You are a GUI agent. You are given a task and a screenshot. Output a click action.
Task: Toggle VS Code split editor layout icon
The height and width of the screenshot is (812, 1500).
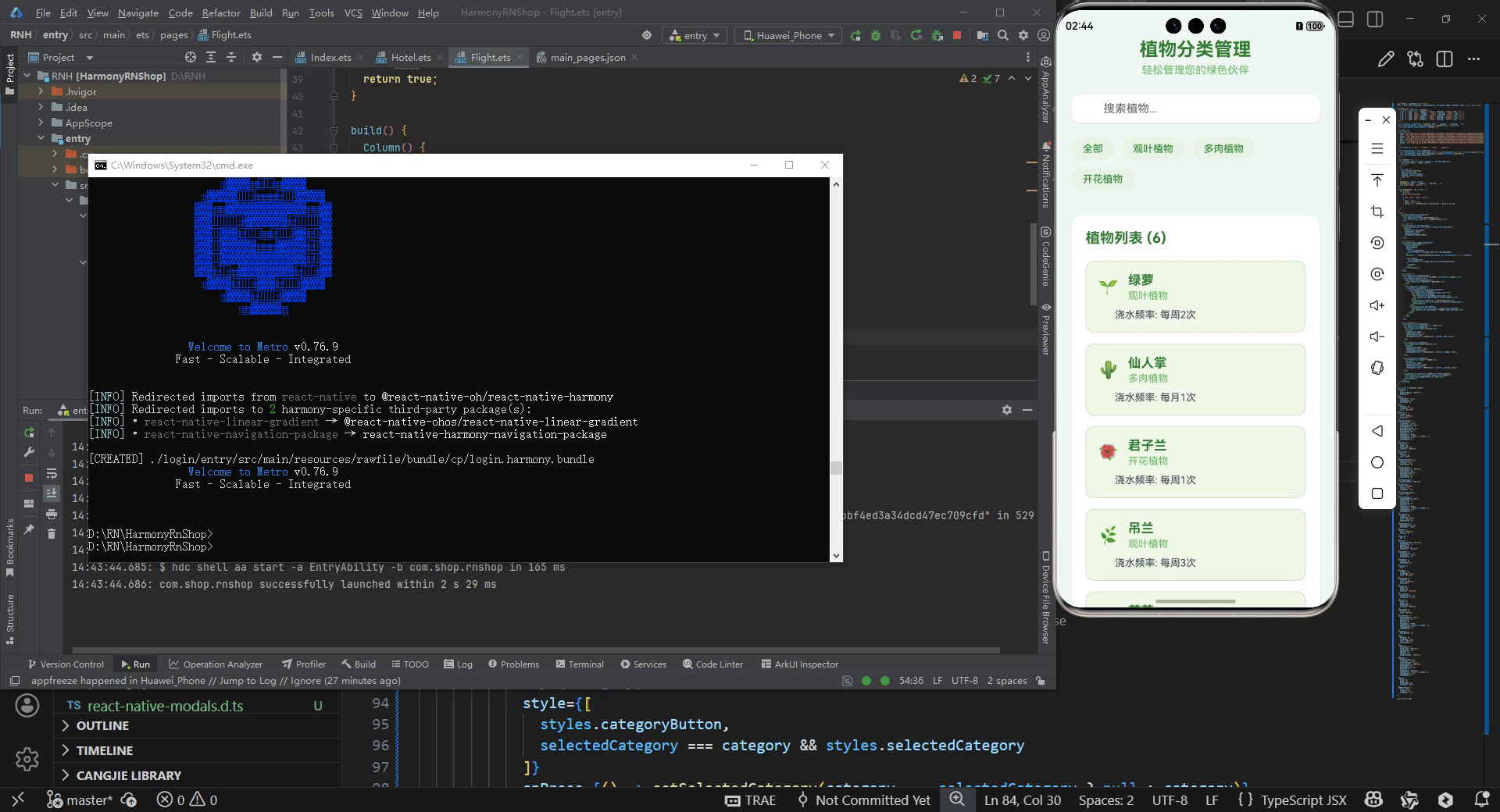pos(1445,59)
